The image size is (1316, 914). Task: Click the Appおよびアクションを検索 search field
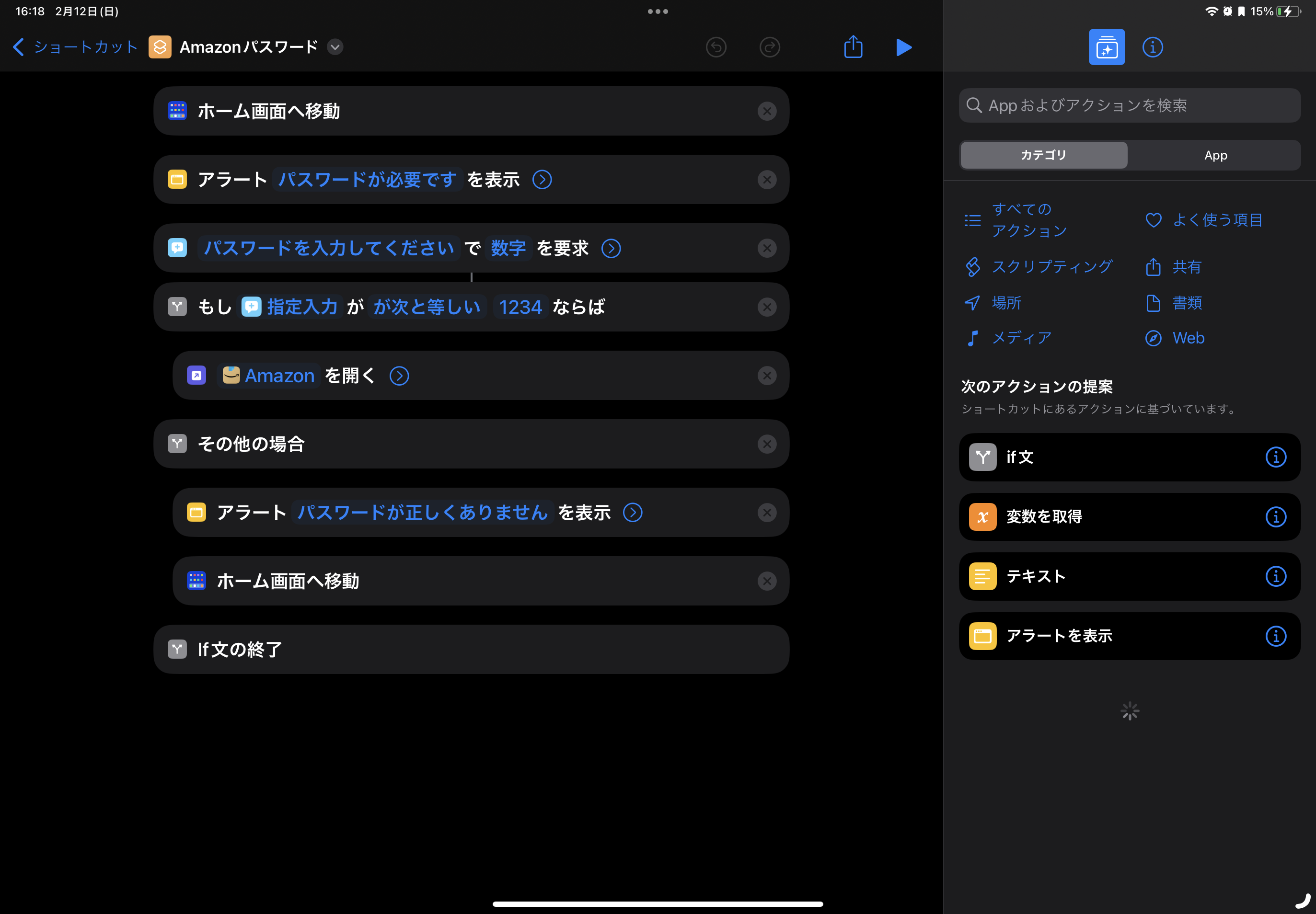1129,105
